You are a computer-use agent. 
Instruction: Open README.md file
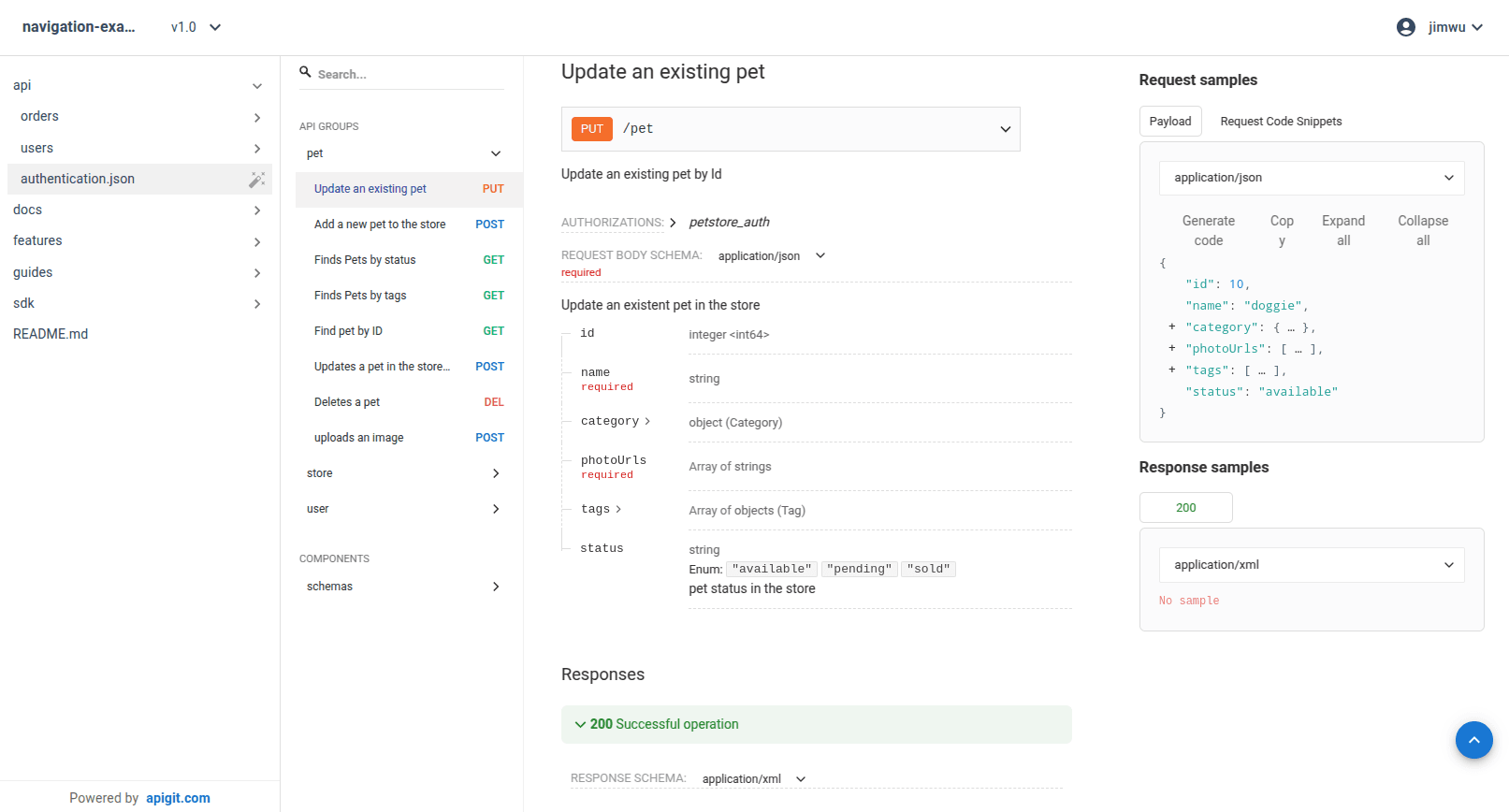pos(51,334)
